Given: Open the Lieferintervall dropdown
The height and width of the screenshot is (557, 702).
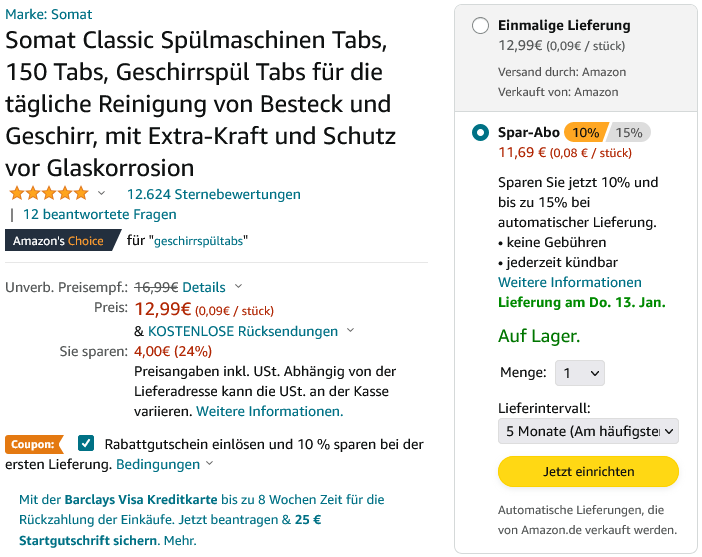Looking at the screenshot, I should (588, 431).
